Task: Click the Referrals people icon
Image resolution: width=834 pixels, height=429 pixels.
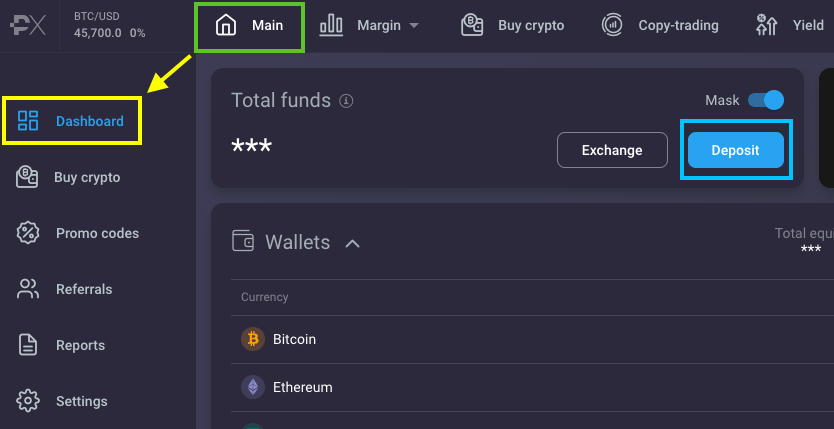Action: (28, 289)
